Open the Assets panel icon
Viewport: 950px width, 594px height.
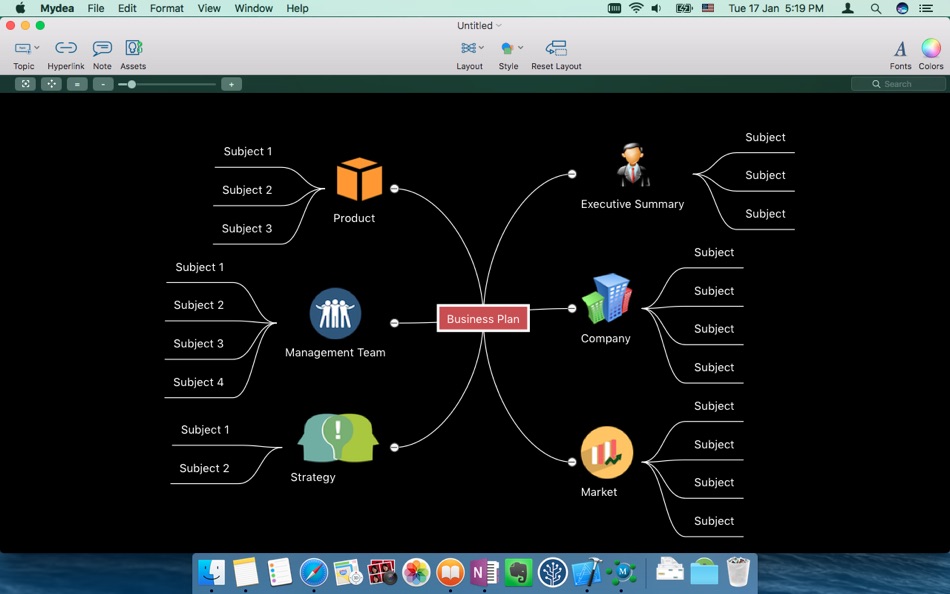(133, 48)
